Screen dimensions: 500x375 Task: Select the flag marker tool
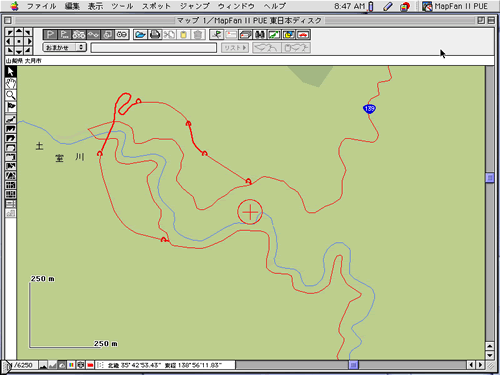(11, 107)
